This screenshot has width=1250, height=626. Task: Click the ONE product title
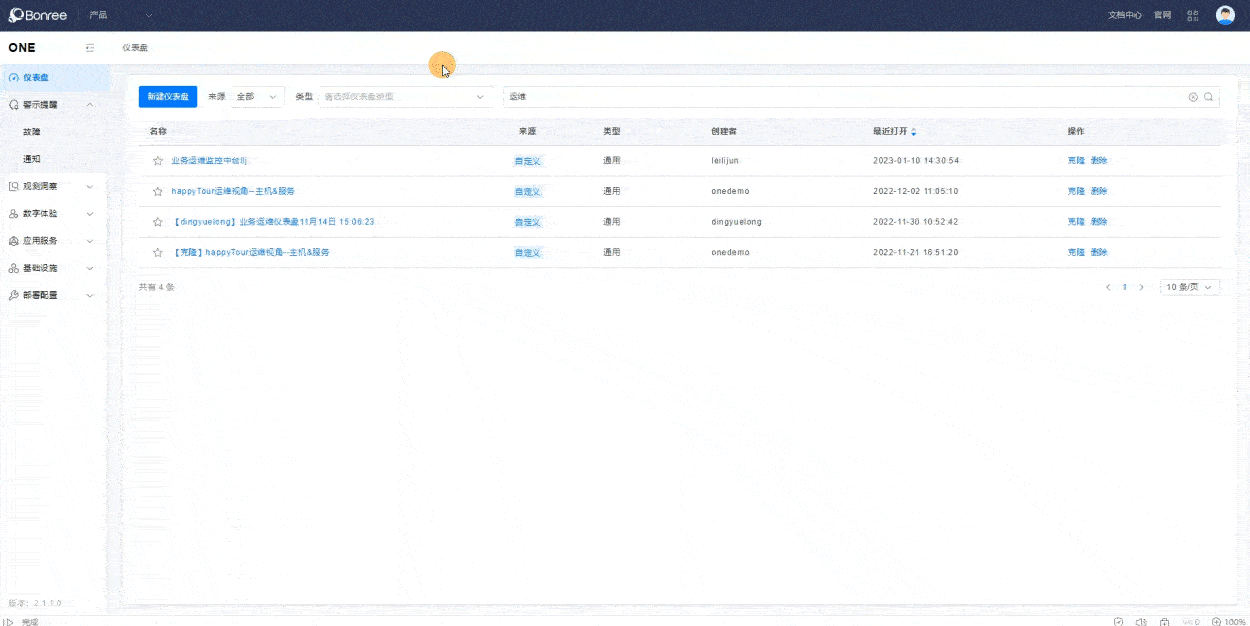[22, 48]
